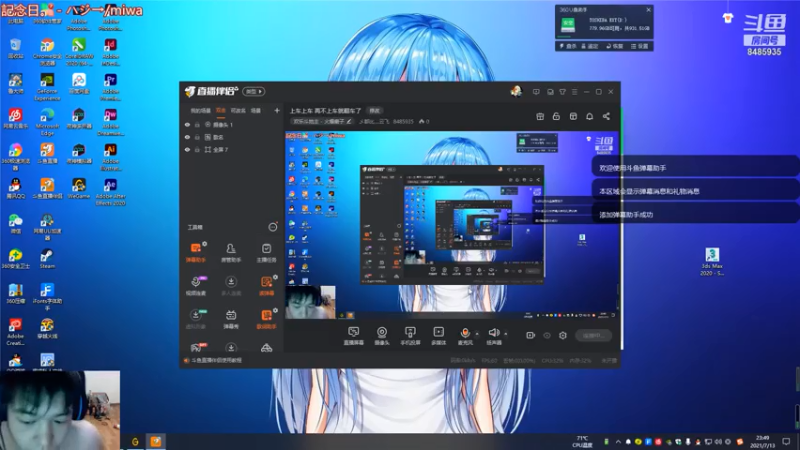Open the hamburger menu in the title bar
The image size is (800, 450).
pyautogui.click(x=574, y=92)
